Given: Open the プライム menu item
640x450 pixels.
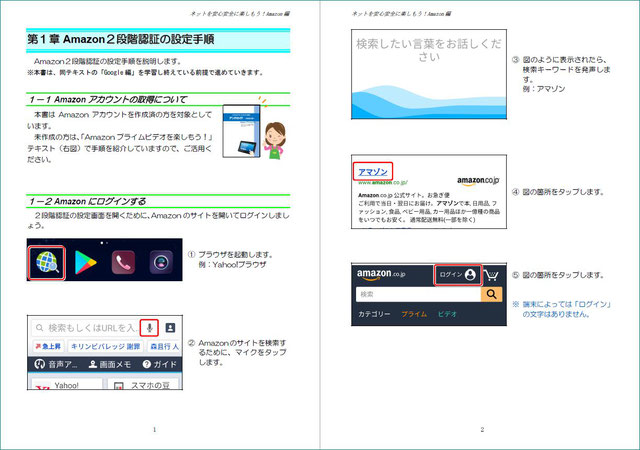Looking at the screenshot, I should point(414,314).
